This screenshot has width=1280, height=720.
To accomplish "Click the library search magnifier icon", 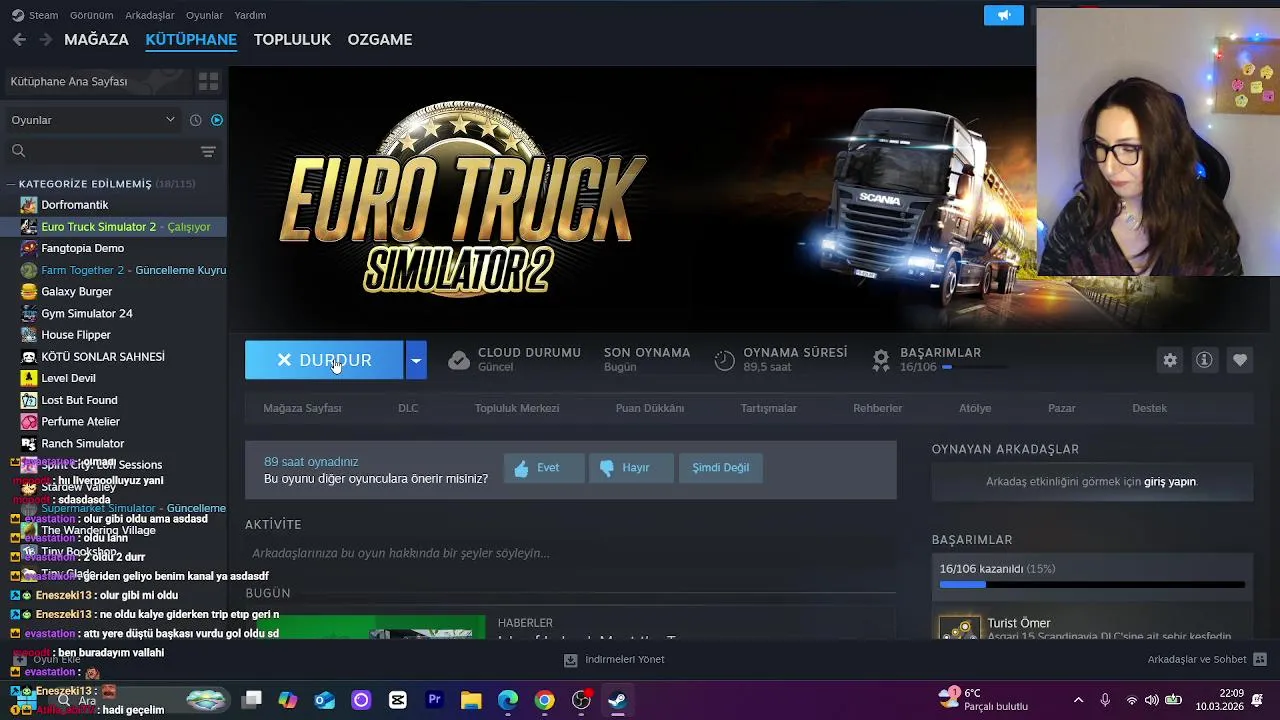I will 18,151.
